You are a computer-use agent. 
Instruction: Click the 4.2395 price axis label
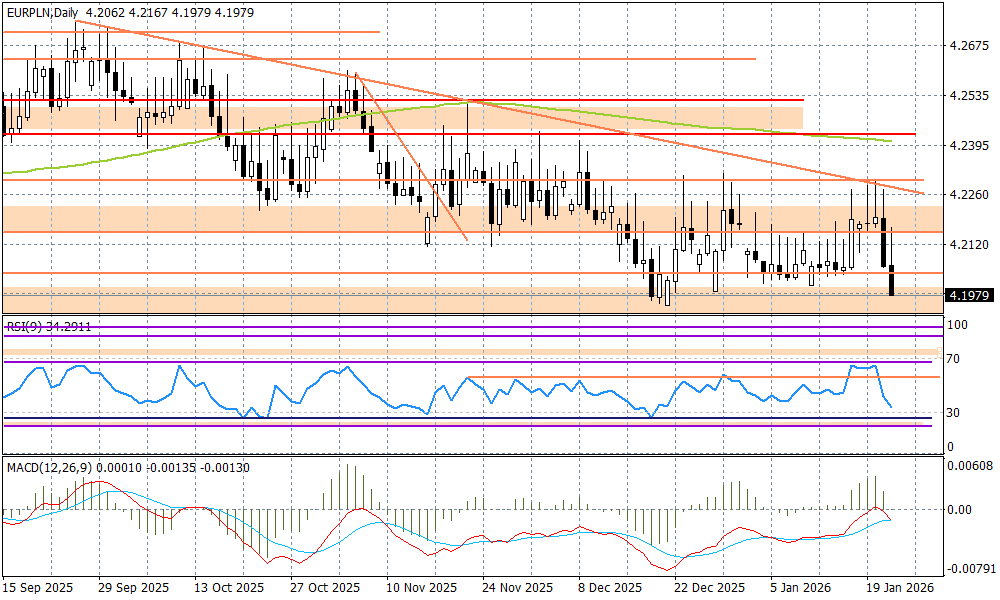click(969, 146)
